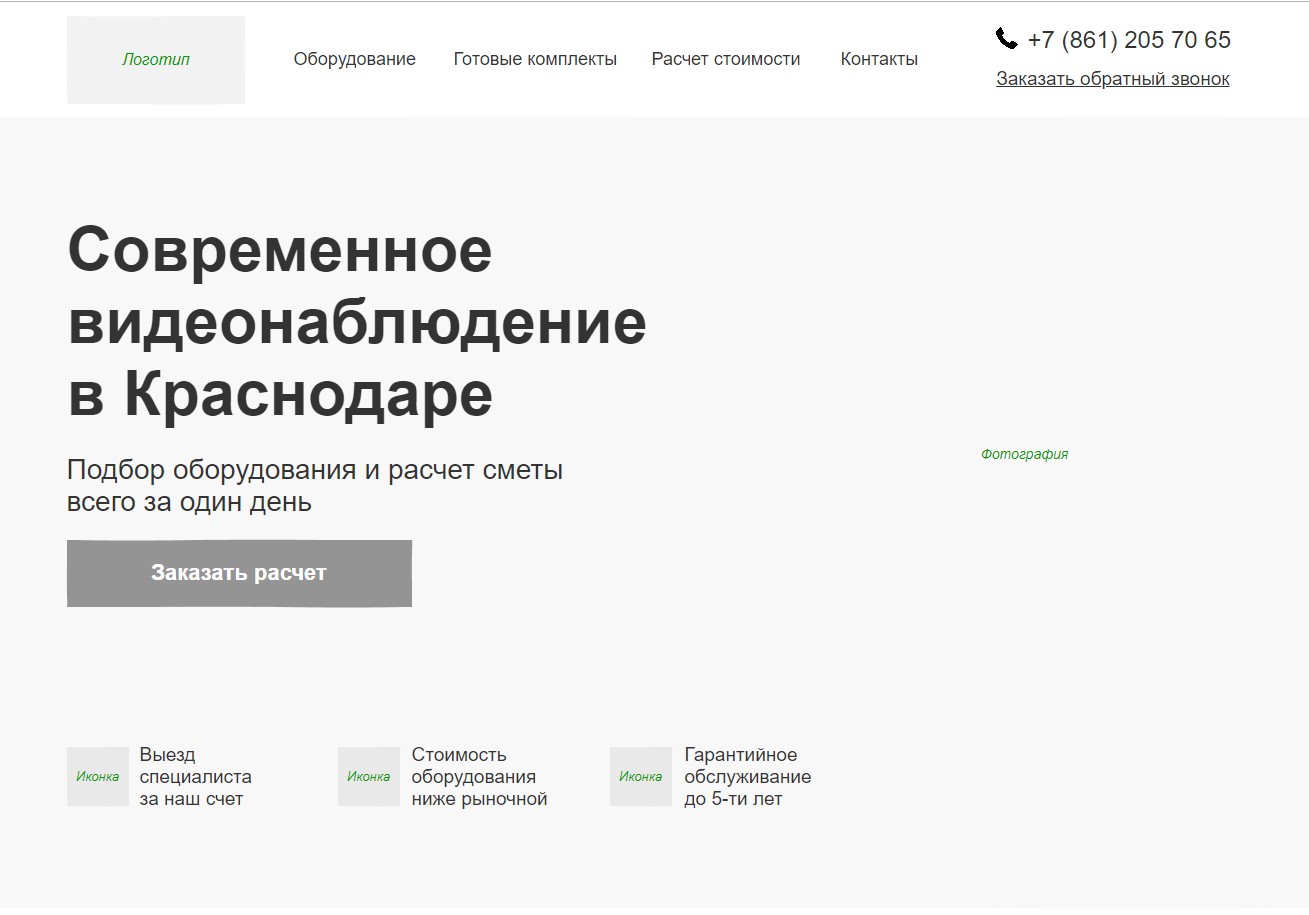Click the Иконка placeholder beside Гарантийное обслуживание
Screen dimensions: 1309x915
pyautogui.click(x=641, y=777)
